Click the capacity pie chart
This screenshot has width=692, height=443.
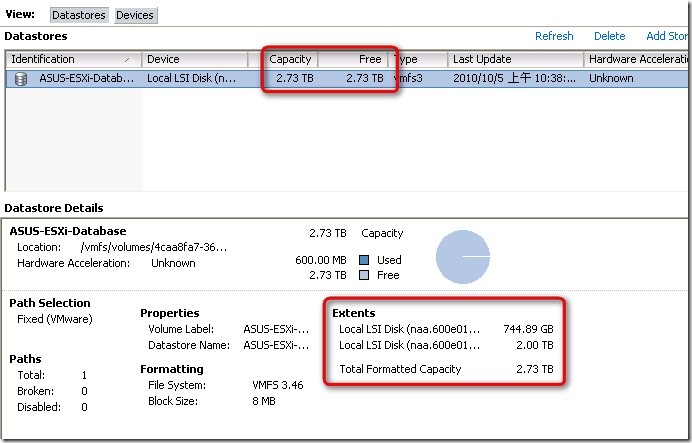tap(463, 256)
